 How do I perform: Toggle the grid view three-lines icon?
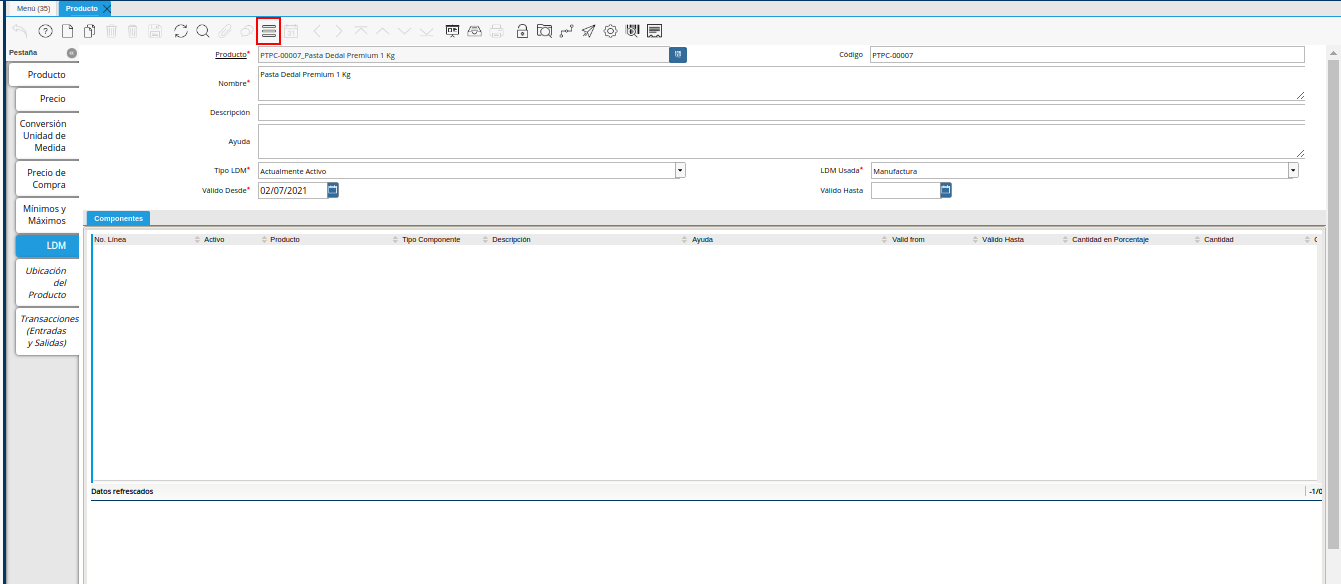[268, 31]
